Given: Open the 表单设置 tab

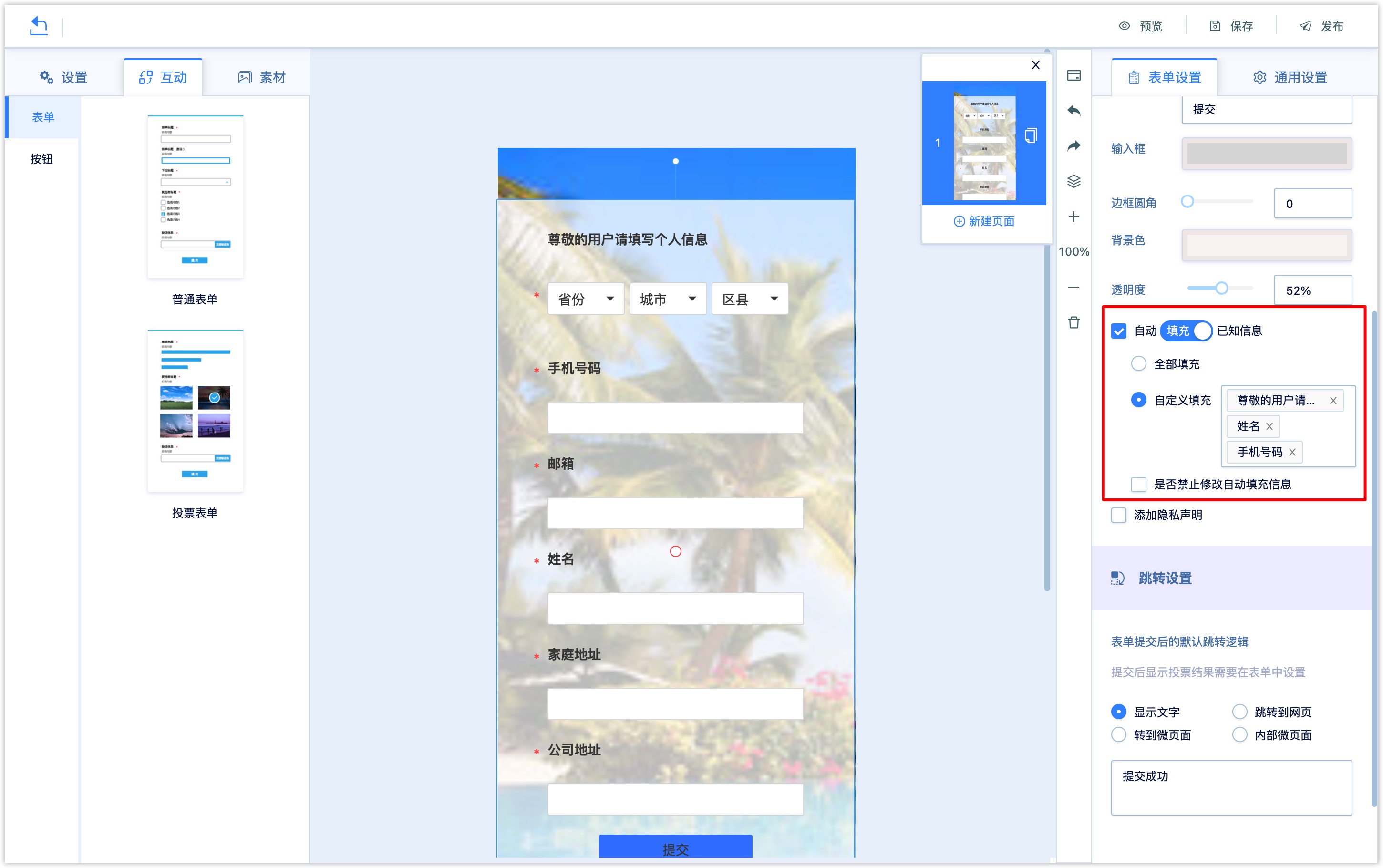Looking at the screenshot, I should [x=1165, y=77].
